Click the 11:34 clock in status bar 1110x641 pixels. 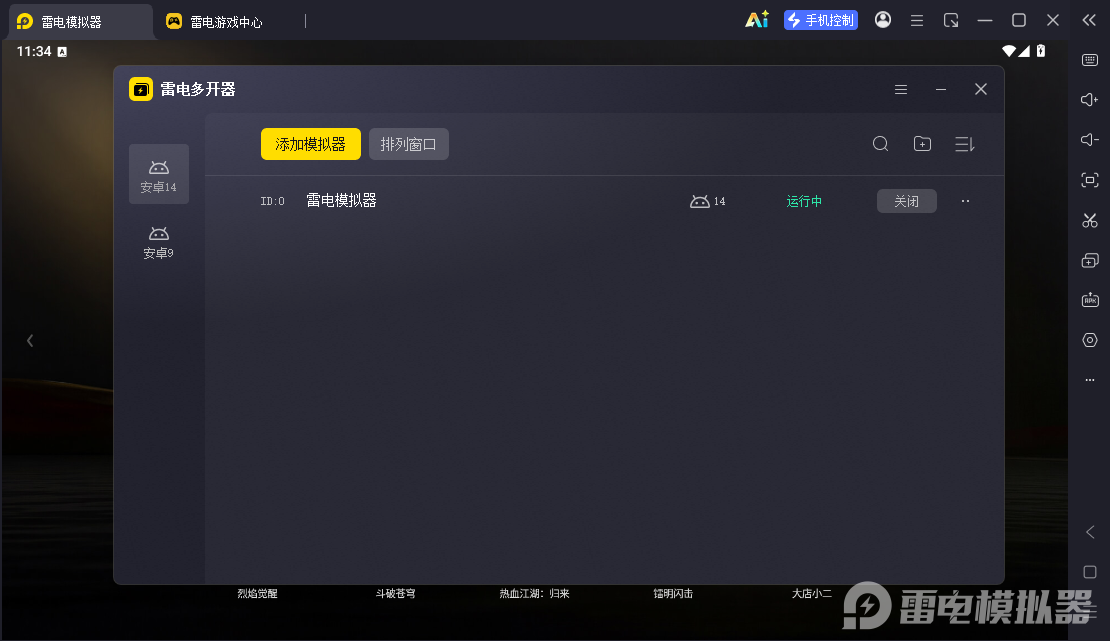tap(34, 52)
